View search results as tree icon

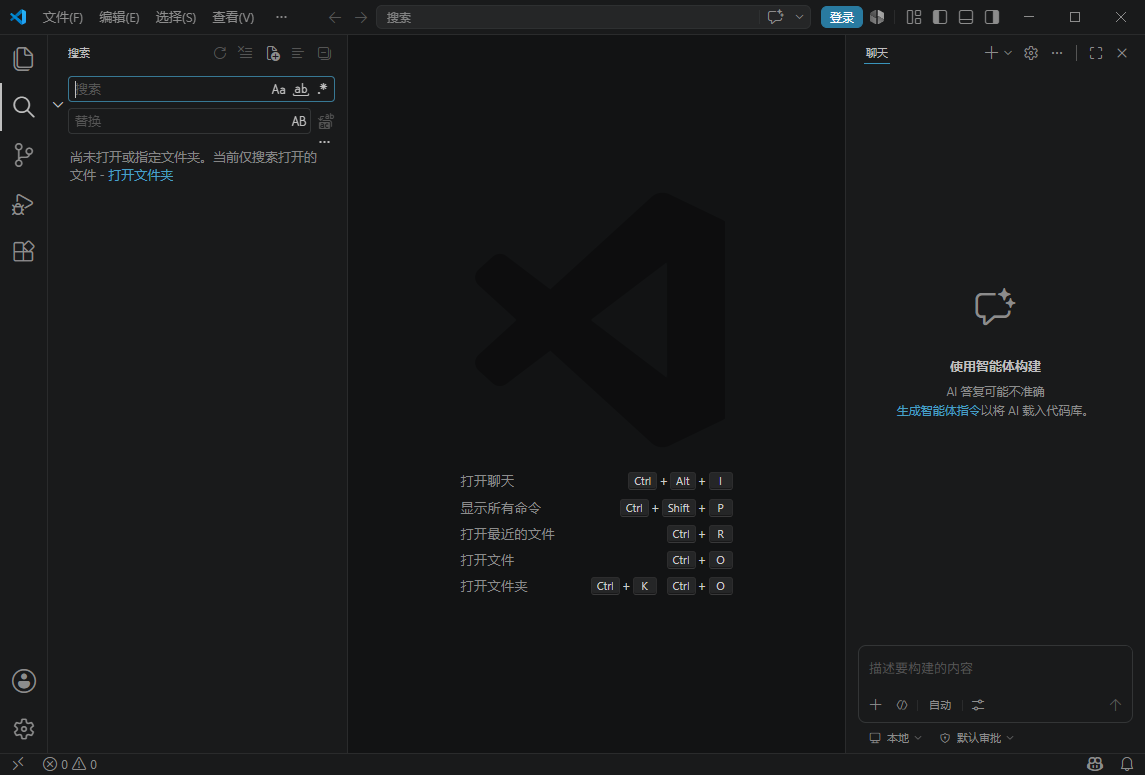point(298,53)
